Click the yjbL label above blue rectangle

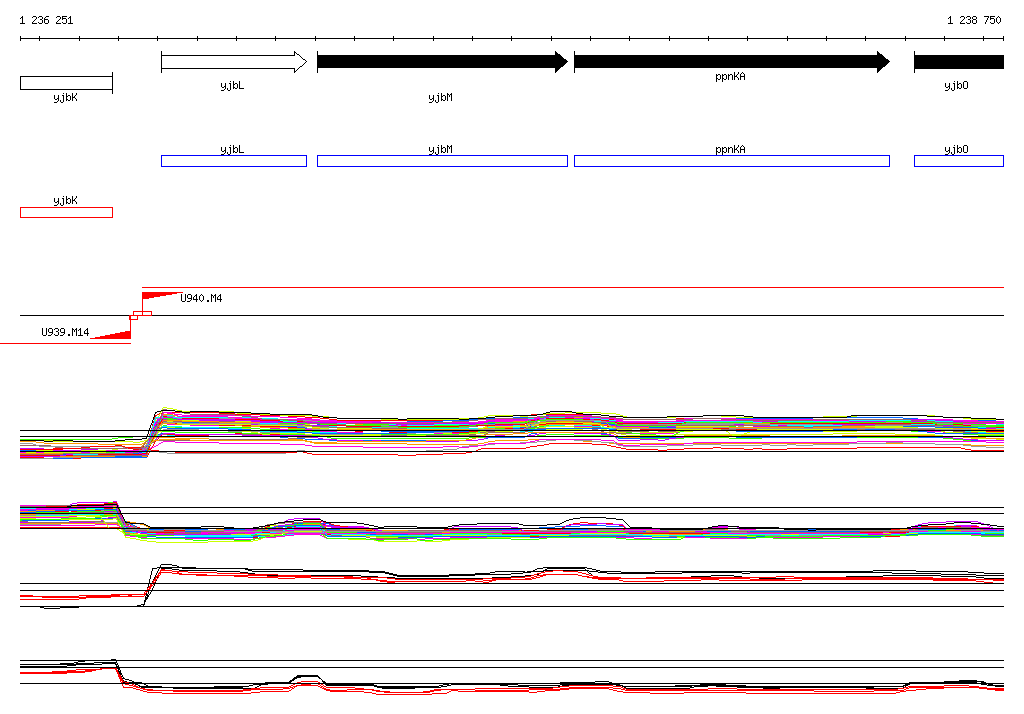pos(232,150)
